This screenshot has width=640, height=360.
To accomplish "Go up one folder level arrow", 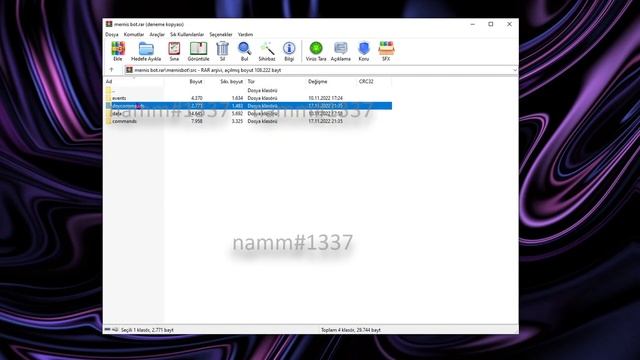I will point(111,70).
